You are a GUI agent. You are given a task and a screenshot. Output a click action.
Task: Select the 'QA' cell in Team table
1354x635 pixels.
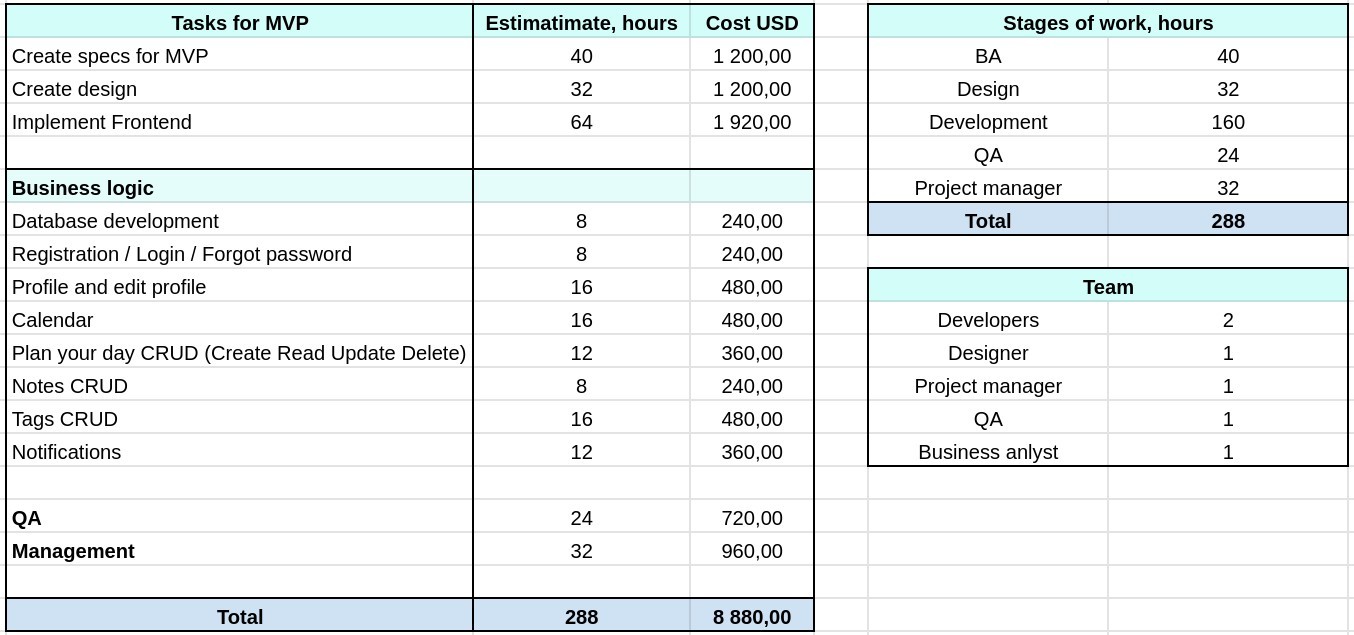click(x=988, y=419)
